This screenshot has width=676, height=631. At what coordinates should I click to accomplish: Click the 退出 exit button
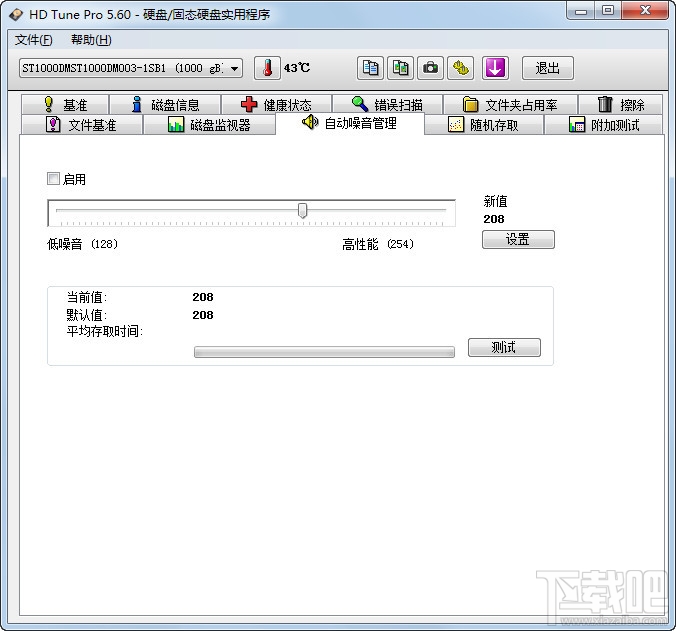(548, 68)
